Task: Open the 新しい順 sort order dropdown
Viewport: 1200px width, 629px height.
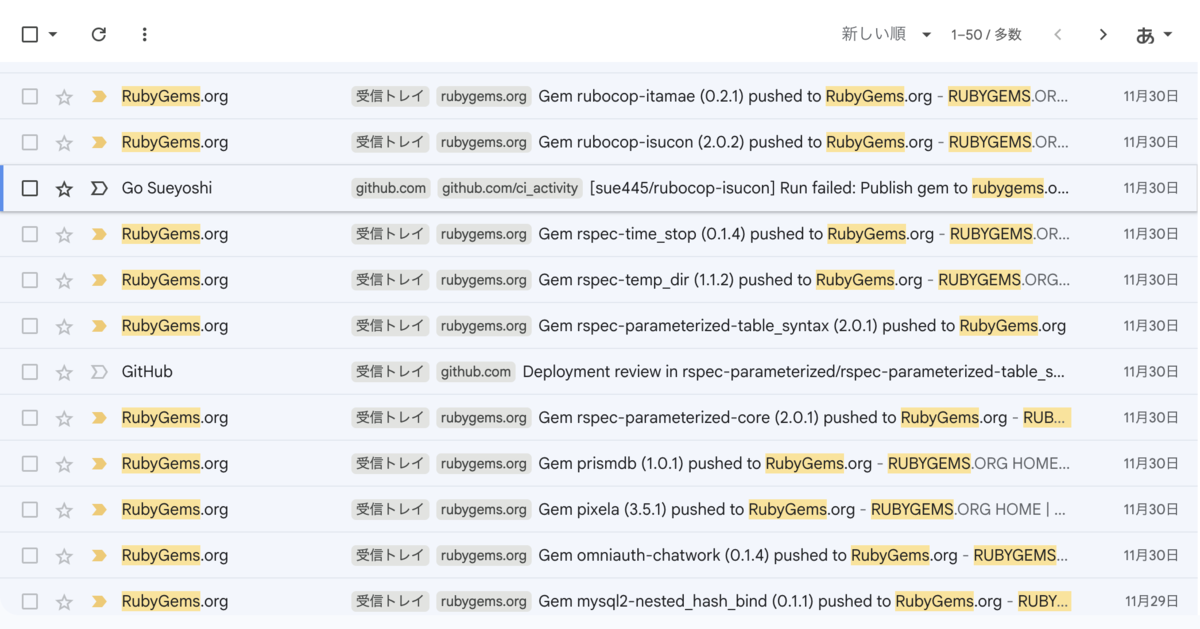Action: point(886,34)
